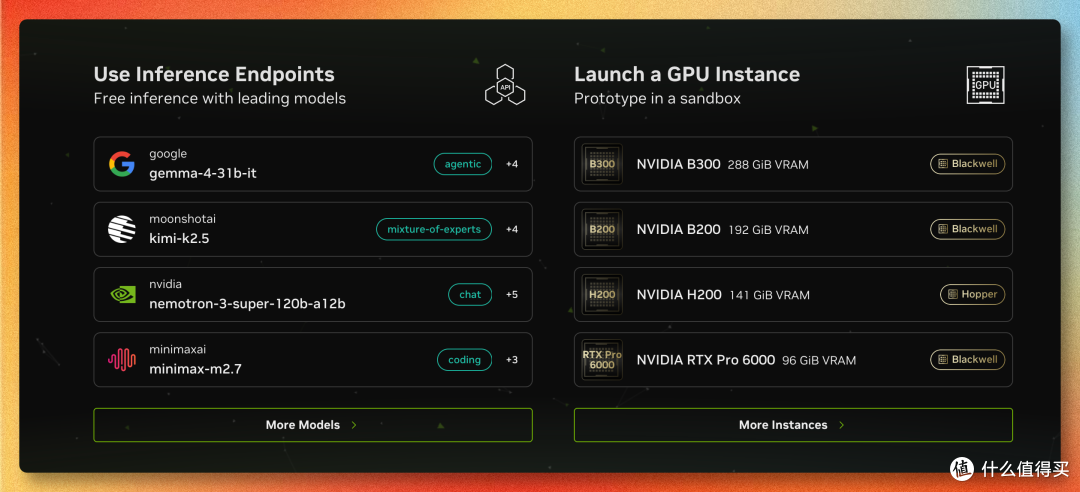
Task: Click the MiniMax waveform logo
Action: coord(122,360)
